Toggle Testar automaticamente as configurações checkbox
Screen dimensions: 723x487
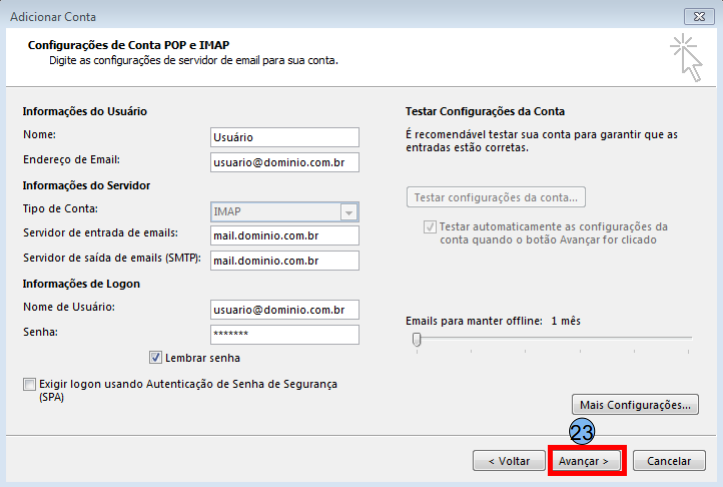click(x=430, y=227)
